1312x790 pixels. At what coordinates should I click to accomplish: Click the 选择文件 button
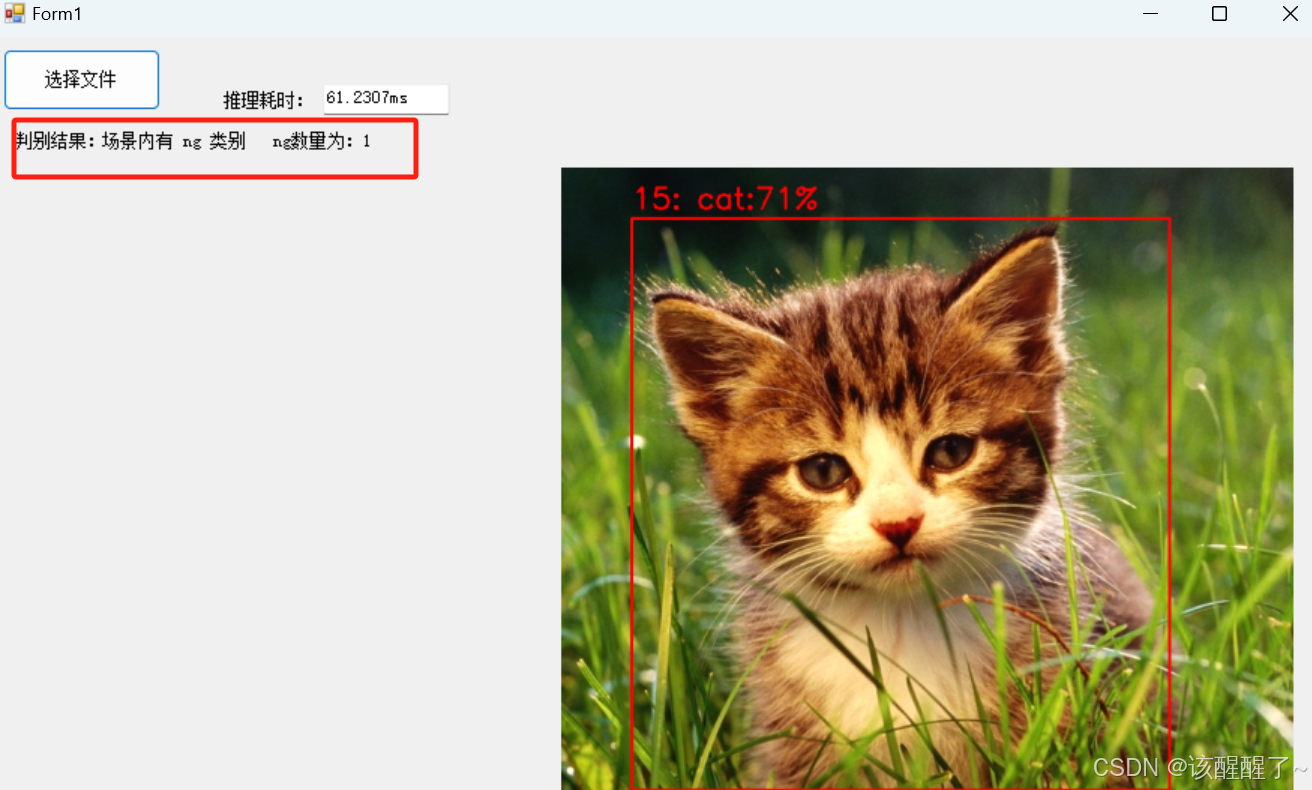pyautogui.click(x=81, y=79)
